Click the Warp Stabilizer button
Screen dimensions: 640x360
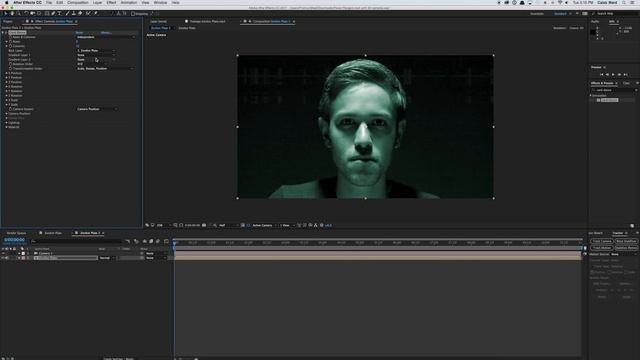(x=626, y=242)
